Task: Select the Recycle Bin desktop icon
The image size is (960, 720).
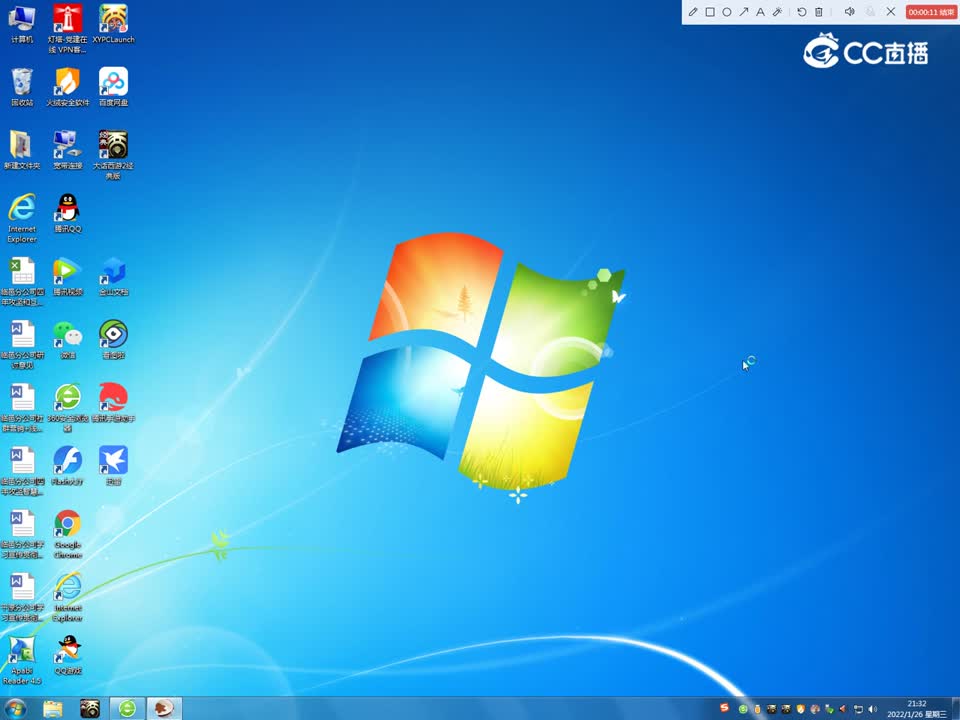Action: (x=21, y=87)
